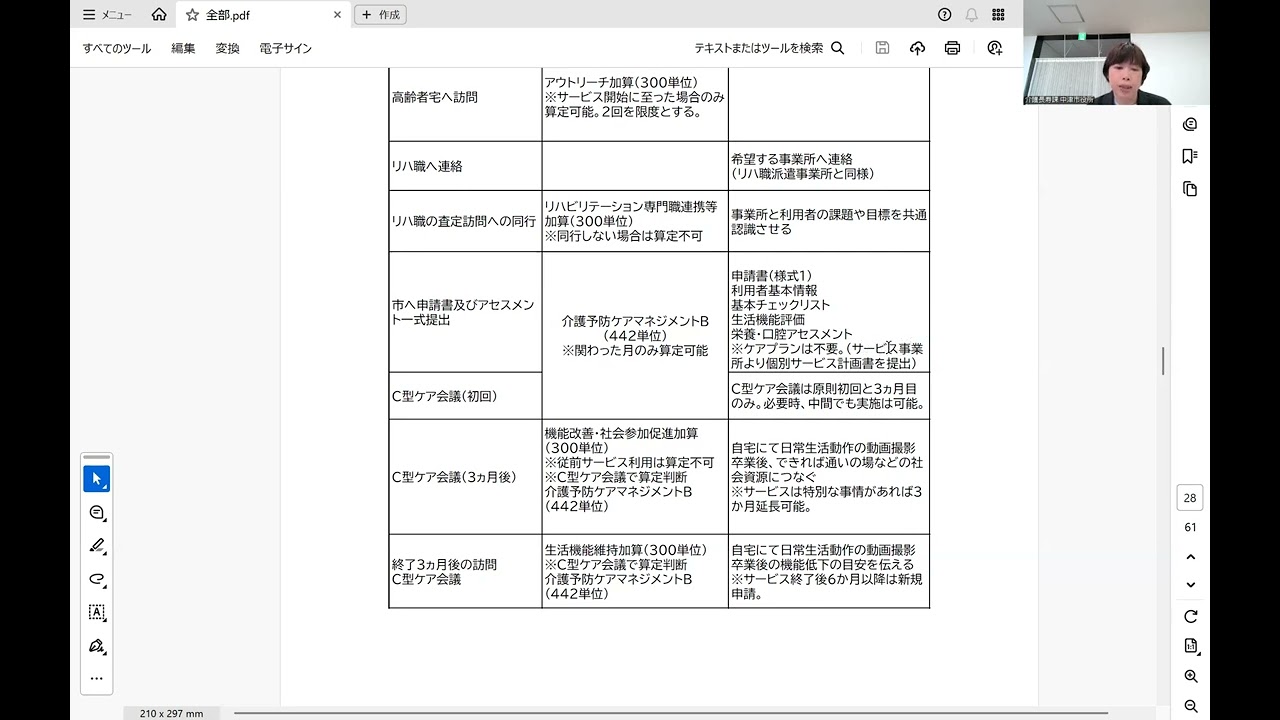The width and height of the screenshot is (1280, 720).
Task: Open the bookmarks panel icon
Action: tap(1190, 156)
